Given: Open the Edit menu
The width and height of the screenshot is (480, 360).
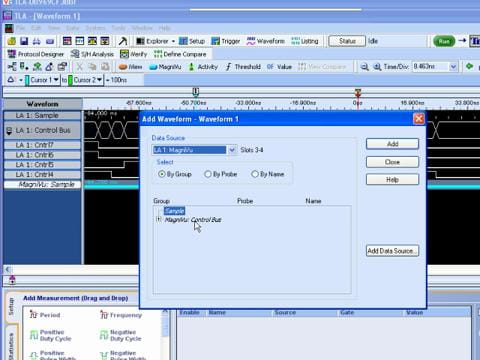Looking at the screenshot, I should pyautogui.click(x=36, y=28).
